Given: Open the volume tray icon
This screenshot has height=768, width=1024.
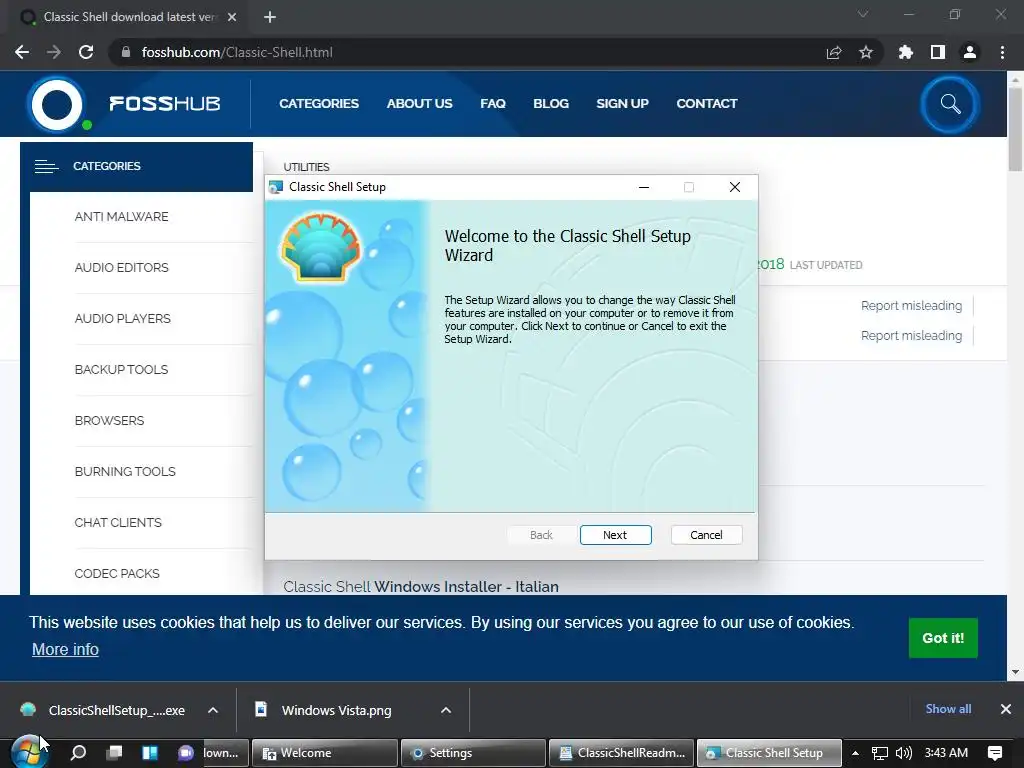Looking at the screenshot, I should tap(903, 753).
